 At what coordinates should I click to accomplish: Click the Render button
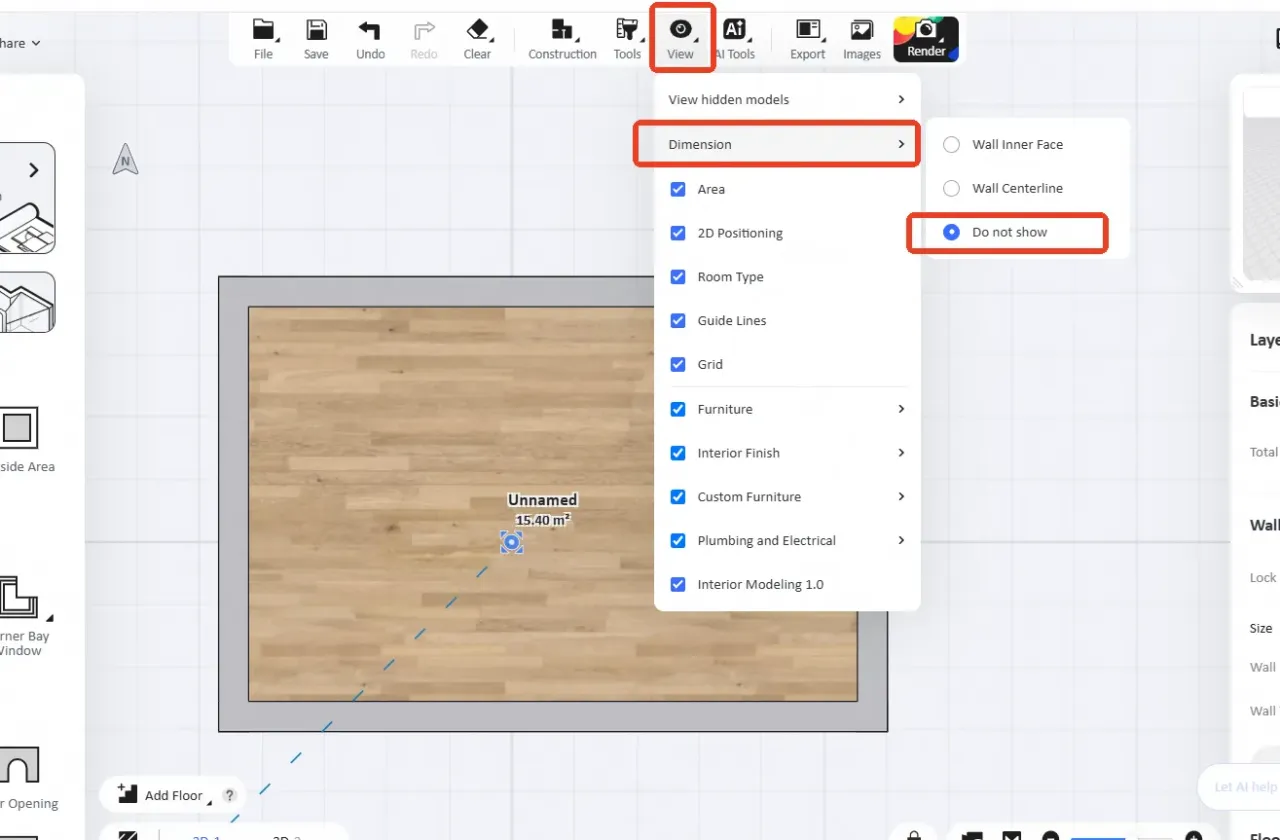(926, 39)
